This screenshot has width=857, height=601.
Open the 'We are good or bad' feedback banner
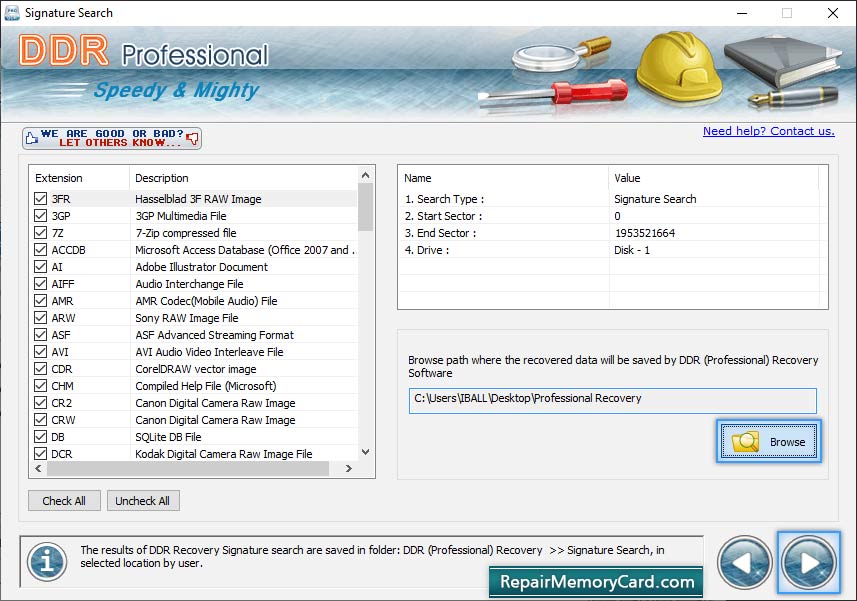pos(112,138)
